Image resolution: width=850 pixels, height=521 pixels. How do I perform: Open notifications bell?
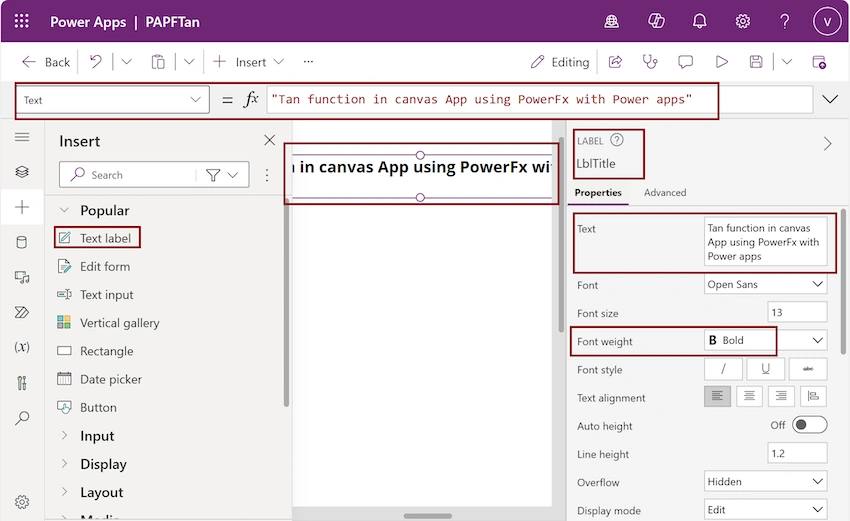[700, 21]
